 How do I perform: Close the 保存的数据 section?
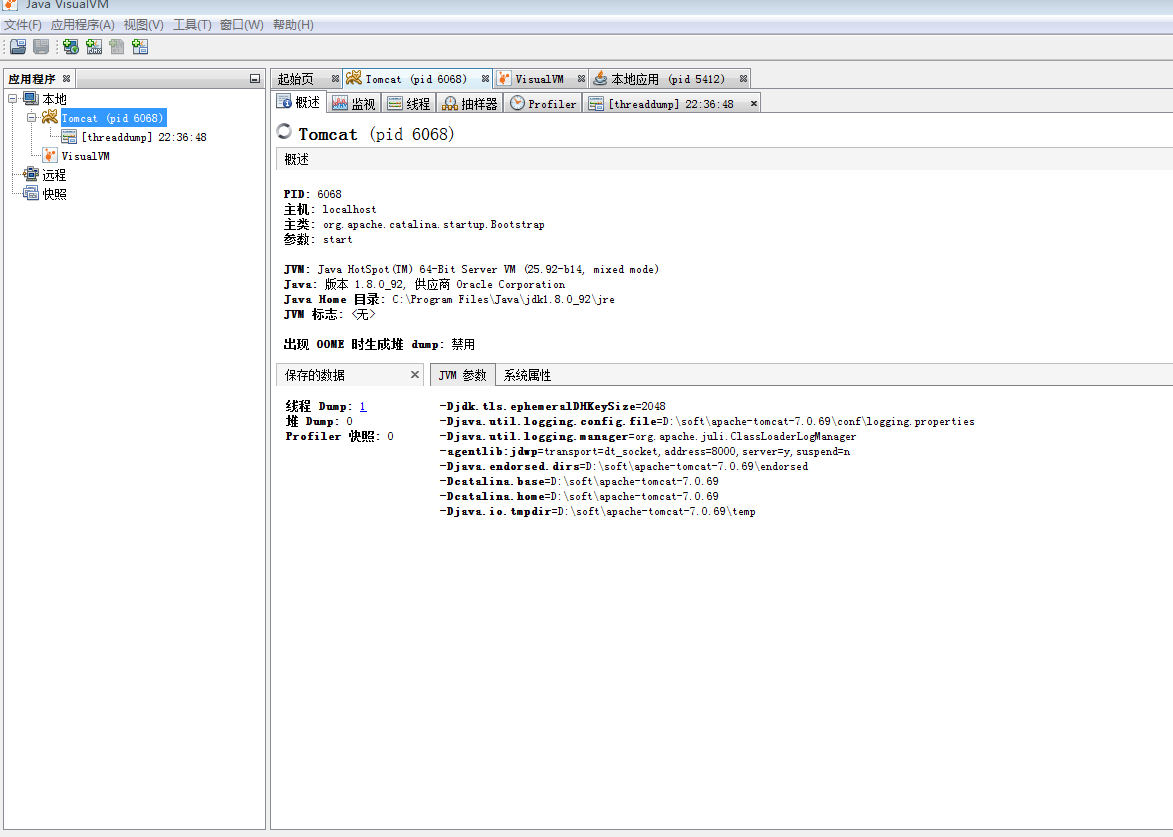point(414,375)
